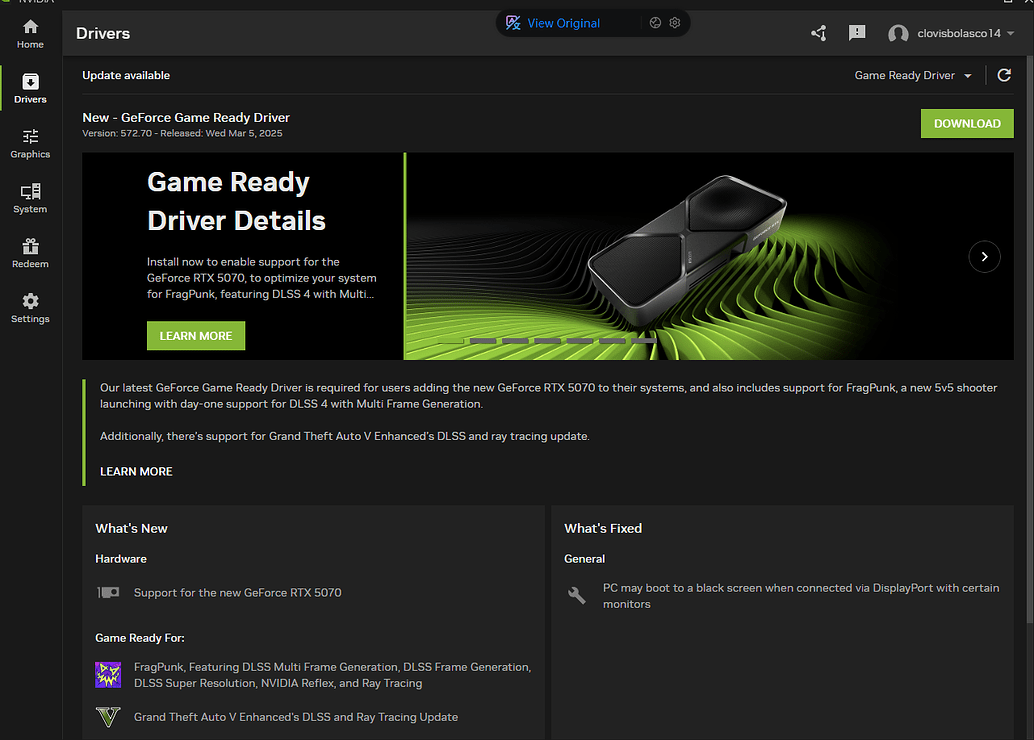
Task: Click the FragPunk game icon
Action: click(108, 675)
